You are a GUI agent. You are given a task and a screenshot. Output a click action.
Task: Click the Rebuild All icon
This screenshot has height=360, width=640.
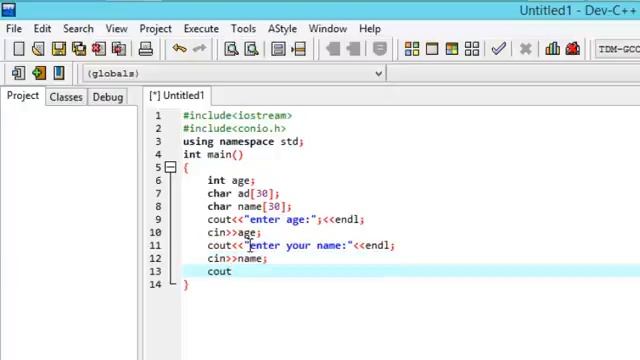point(472,49)
